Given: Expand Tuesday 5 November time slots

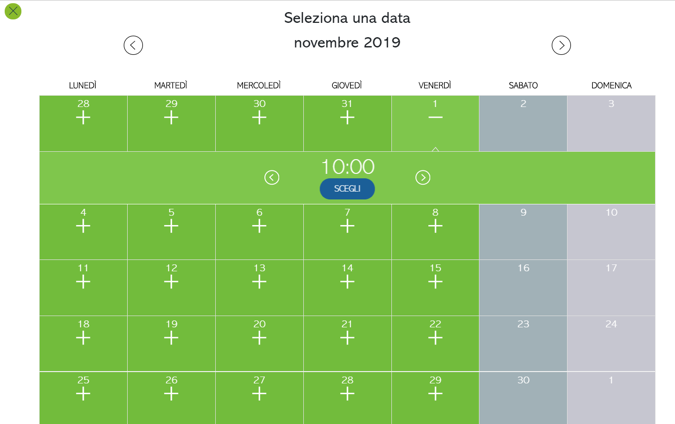Looking at the screenshot, I should tap(171, 226).
